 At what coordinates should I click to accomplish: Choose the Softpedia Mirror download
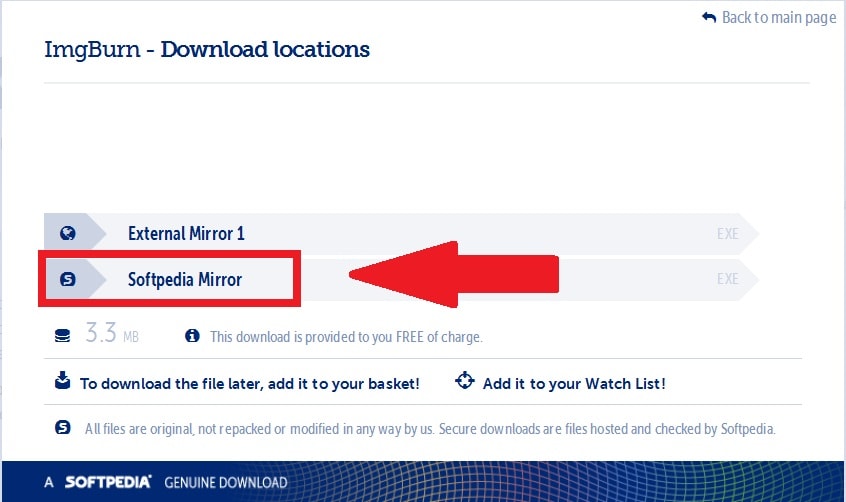click(x=401, y=279)
